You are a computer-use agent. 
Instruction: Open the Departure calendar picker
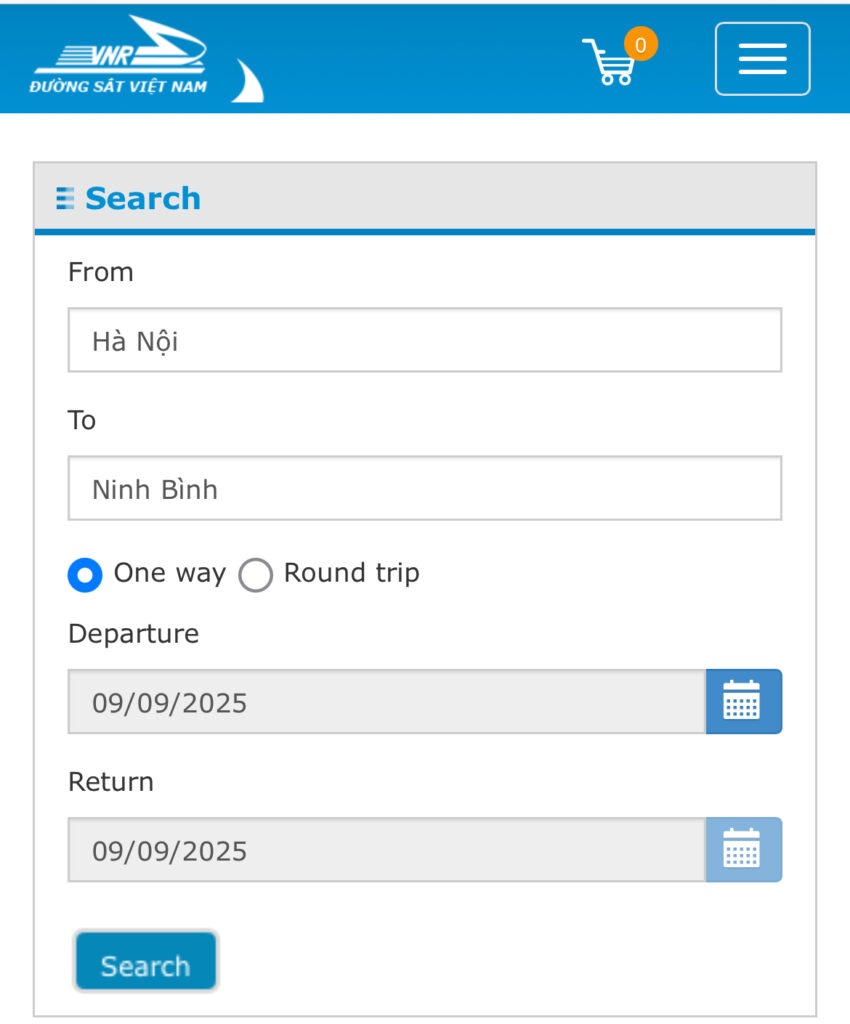[744, 701]
